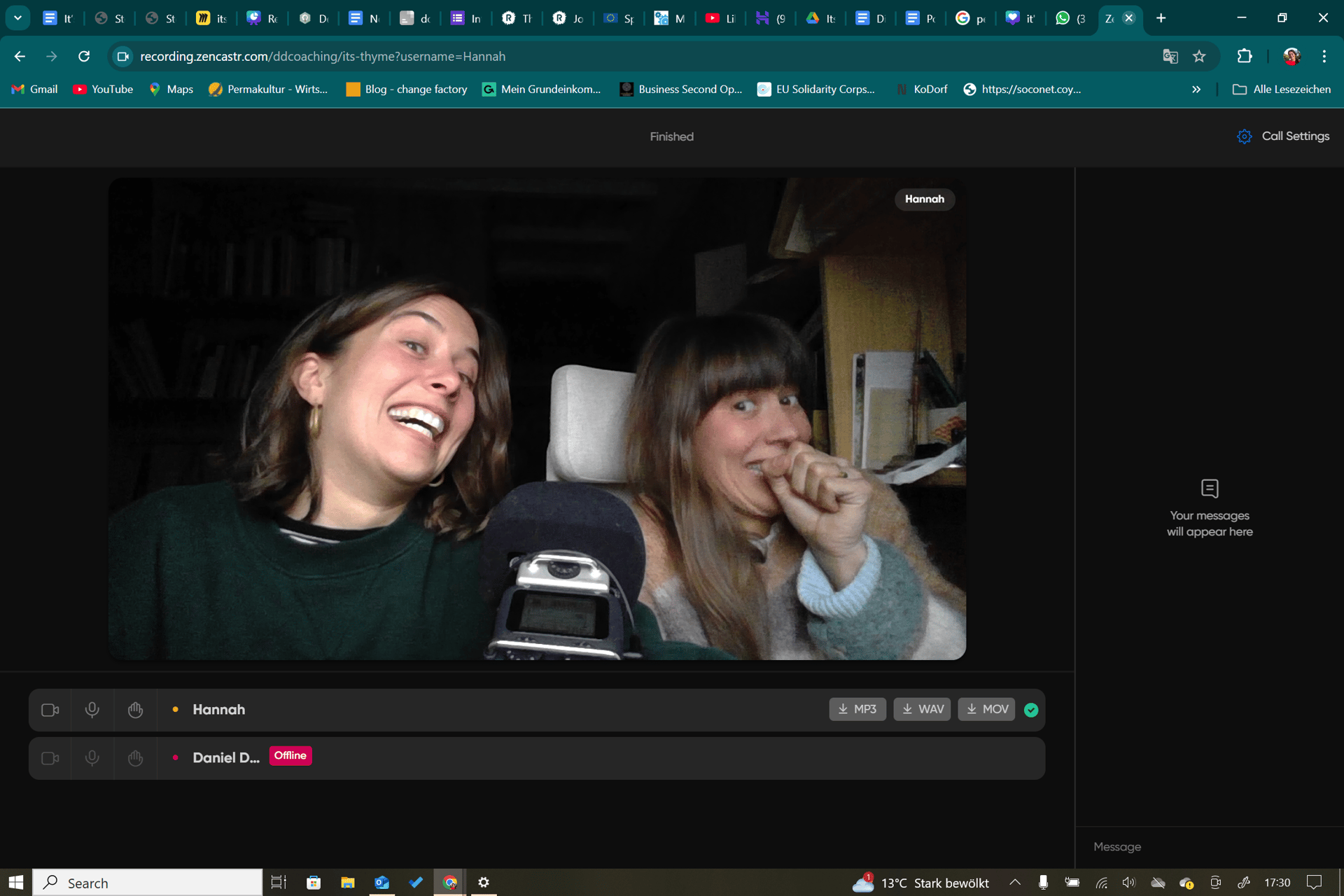Bookmark page with star icon
The width and height of the screenshot is (1344, 896).
1199,56
